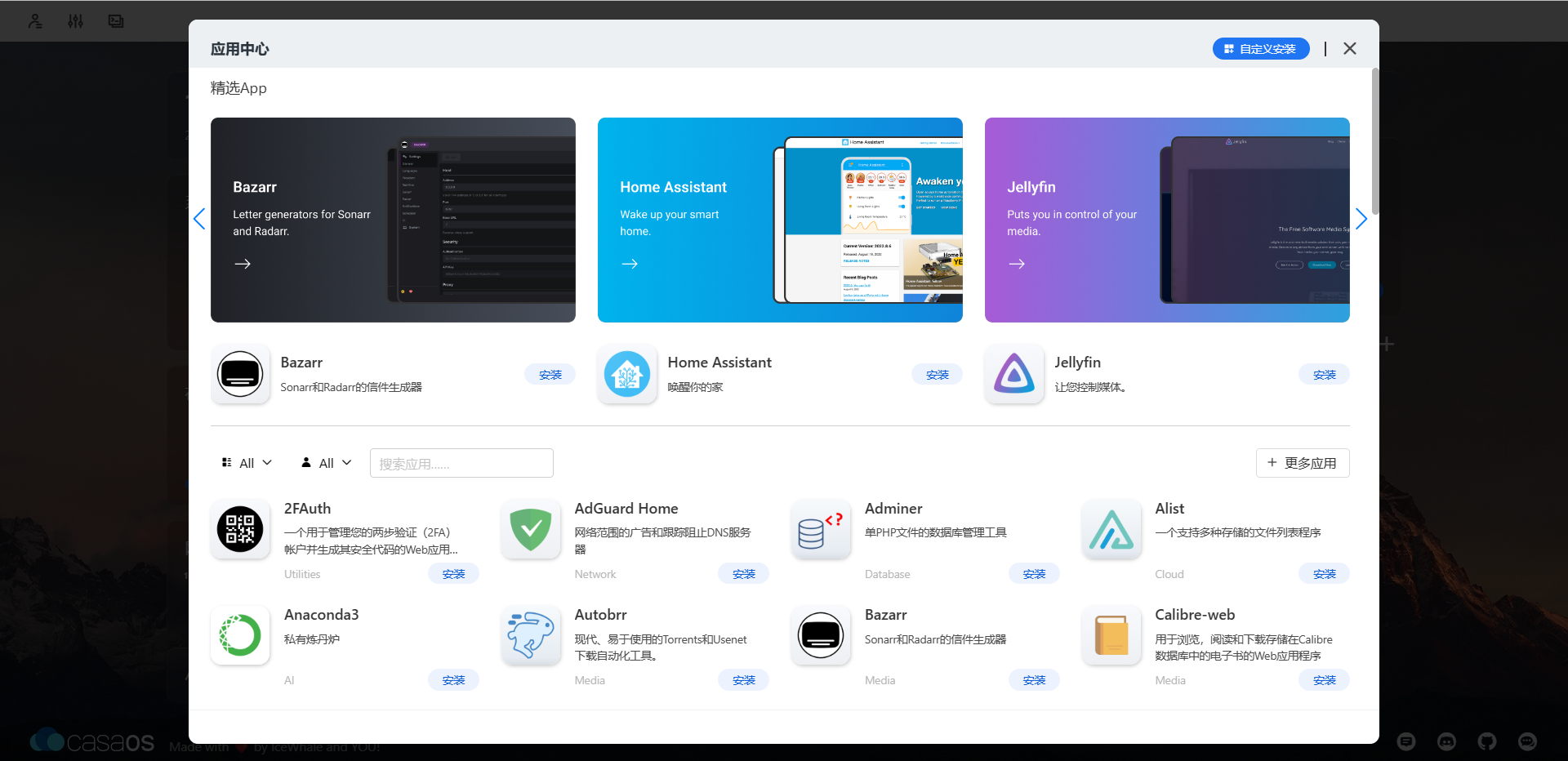Click the Jellyfin triangle logo icon
This screenshot has width=1568, height=761.
[x=1014, y=375]
